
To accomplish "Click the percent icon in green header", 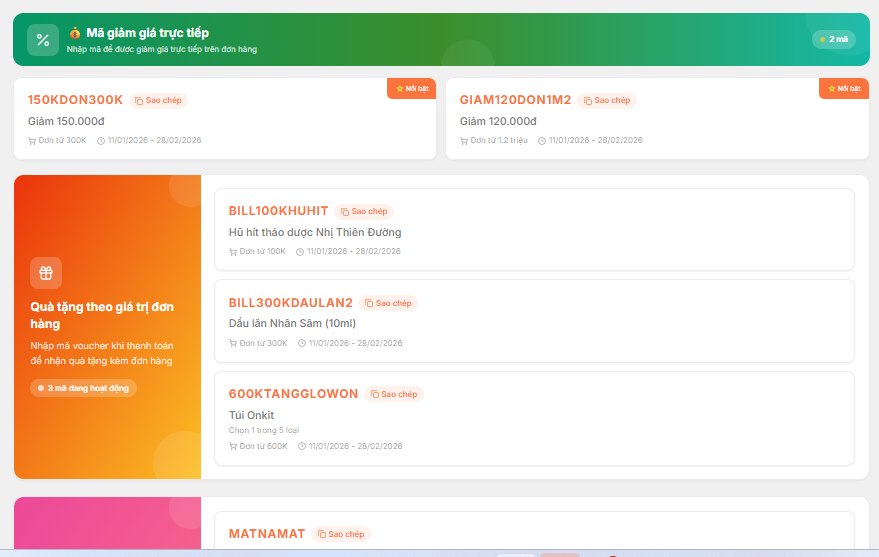I will click(x=43, y=40).
